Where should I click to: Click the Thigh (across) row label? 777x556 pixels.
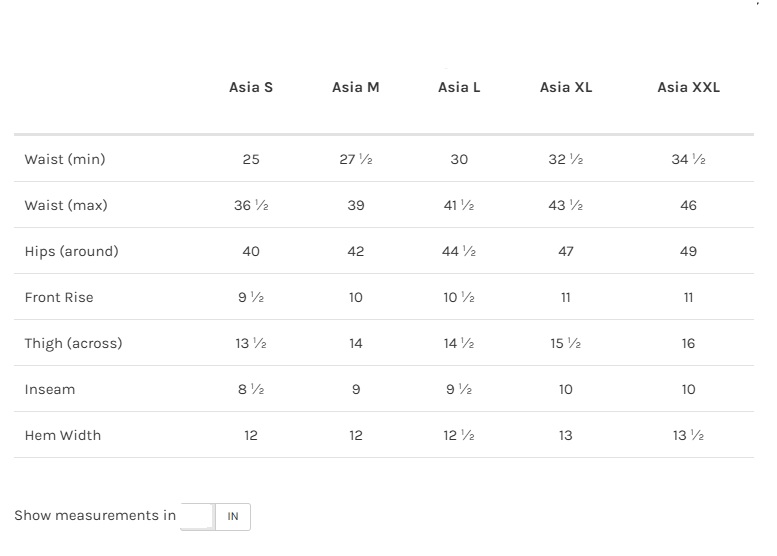[x=73, y=343]
